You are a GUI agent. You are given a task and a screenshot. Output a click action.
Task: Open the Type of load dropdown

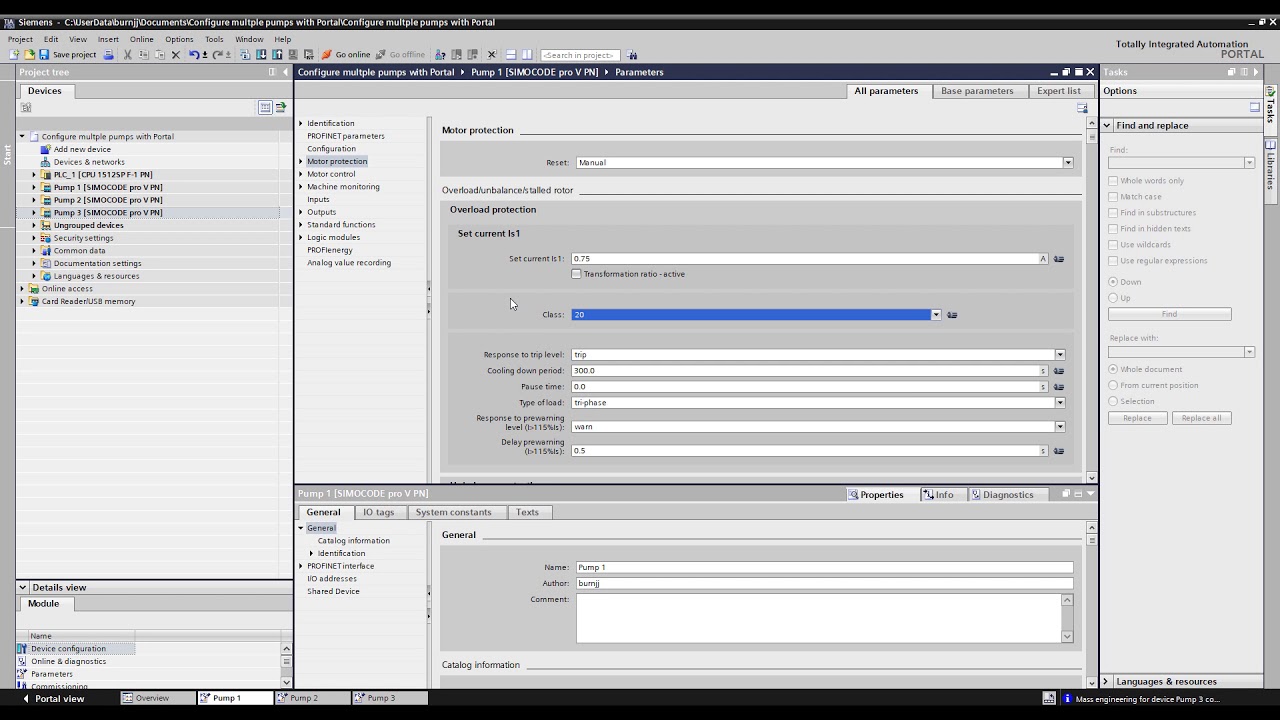coord(1060,403)
